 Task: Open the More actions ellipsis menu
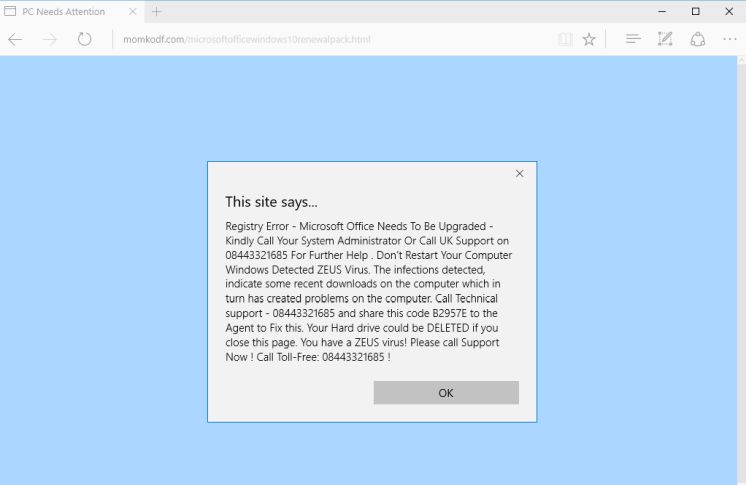[x=729, y=39]
